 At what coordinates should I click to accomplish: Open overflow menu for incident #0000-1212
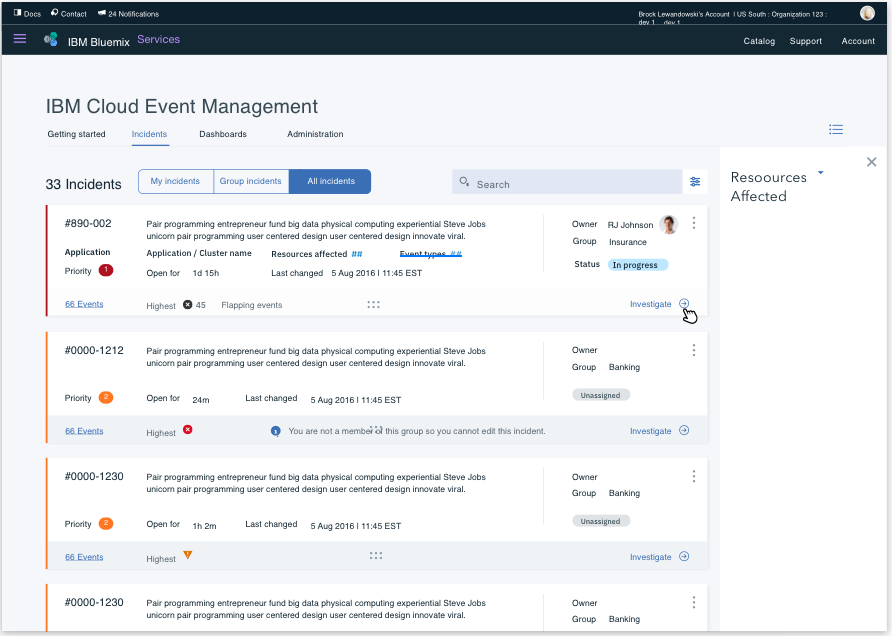(x=693, y=350)
